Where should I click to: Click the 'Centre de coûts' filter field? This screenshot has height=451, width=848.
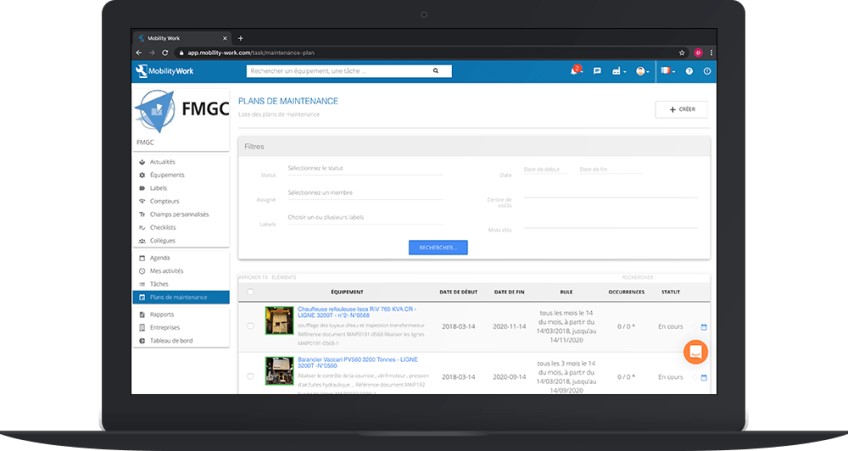click(x=611, y=194)
